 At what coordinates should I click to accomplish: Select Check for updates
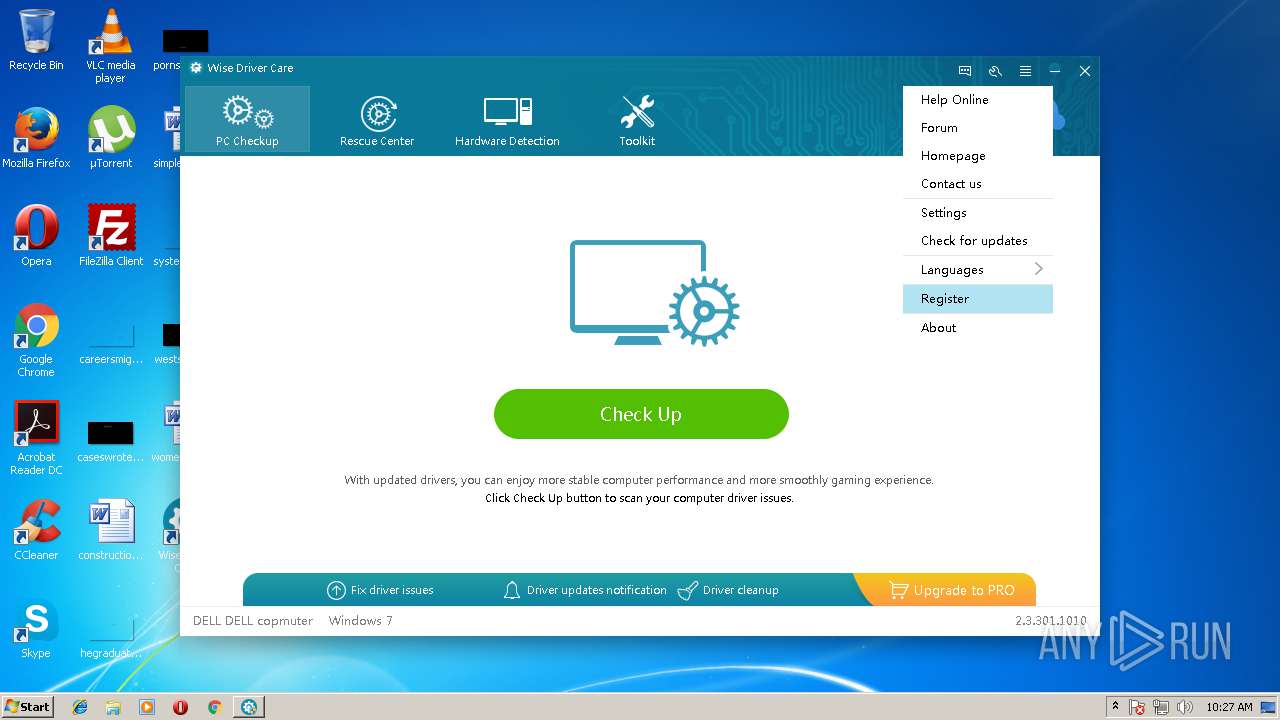point(978,241)
